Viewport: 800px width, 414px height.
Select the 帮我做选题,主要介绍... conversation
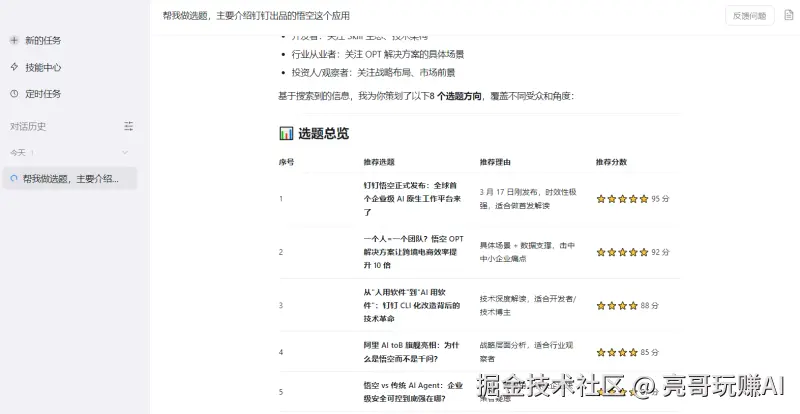(70, 179)
